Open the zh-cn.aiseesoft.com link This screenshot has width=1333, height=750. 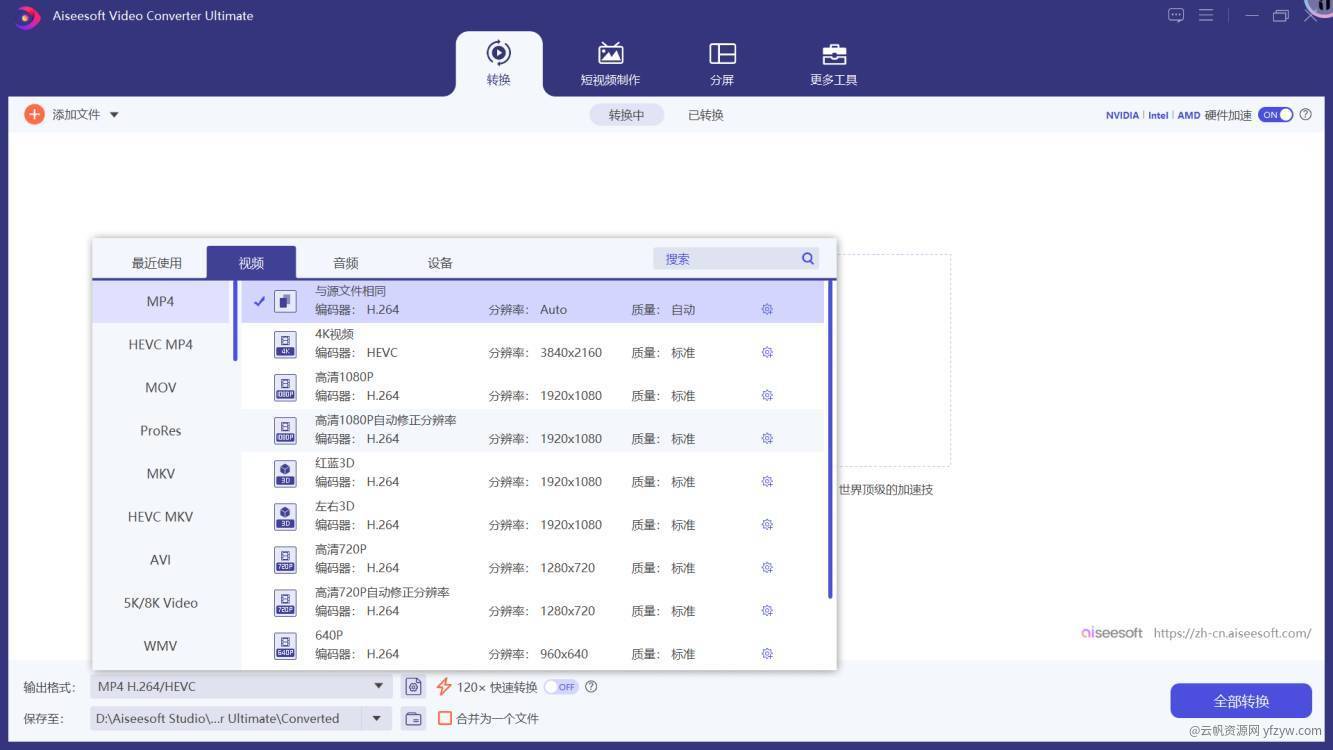coord(1232,633)
